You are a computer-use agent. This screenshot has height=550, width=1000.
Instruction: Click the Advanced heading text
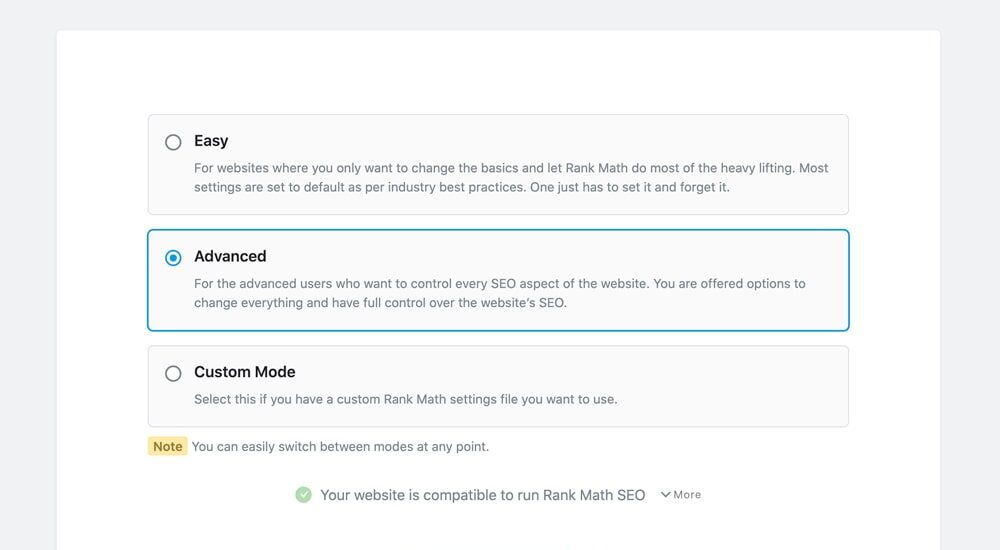tap(230, 256)
